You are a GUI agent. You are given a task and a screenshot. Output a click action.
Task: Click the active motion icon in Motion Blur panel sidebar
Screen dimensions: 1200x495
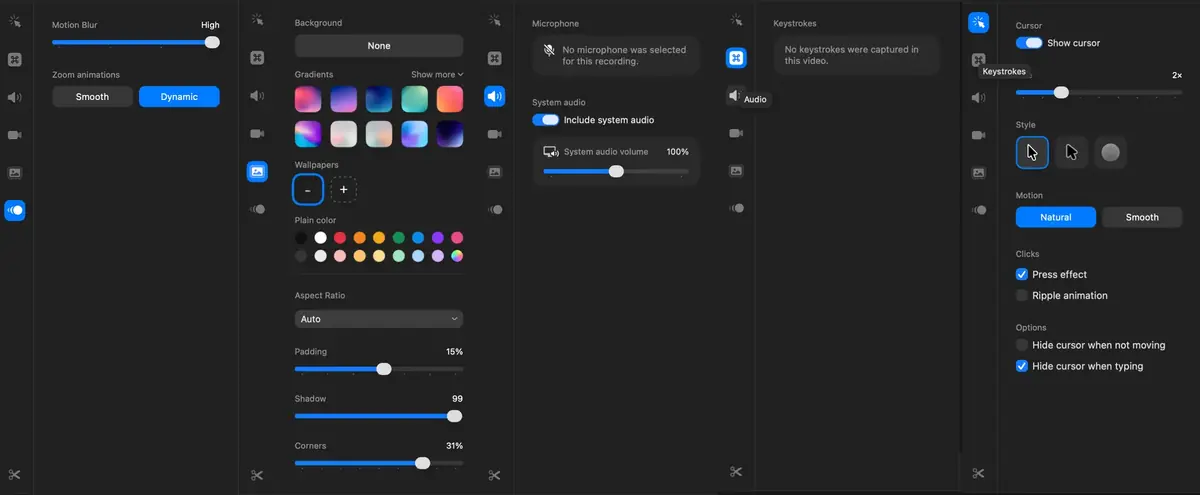(x=15, y=210)
